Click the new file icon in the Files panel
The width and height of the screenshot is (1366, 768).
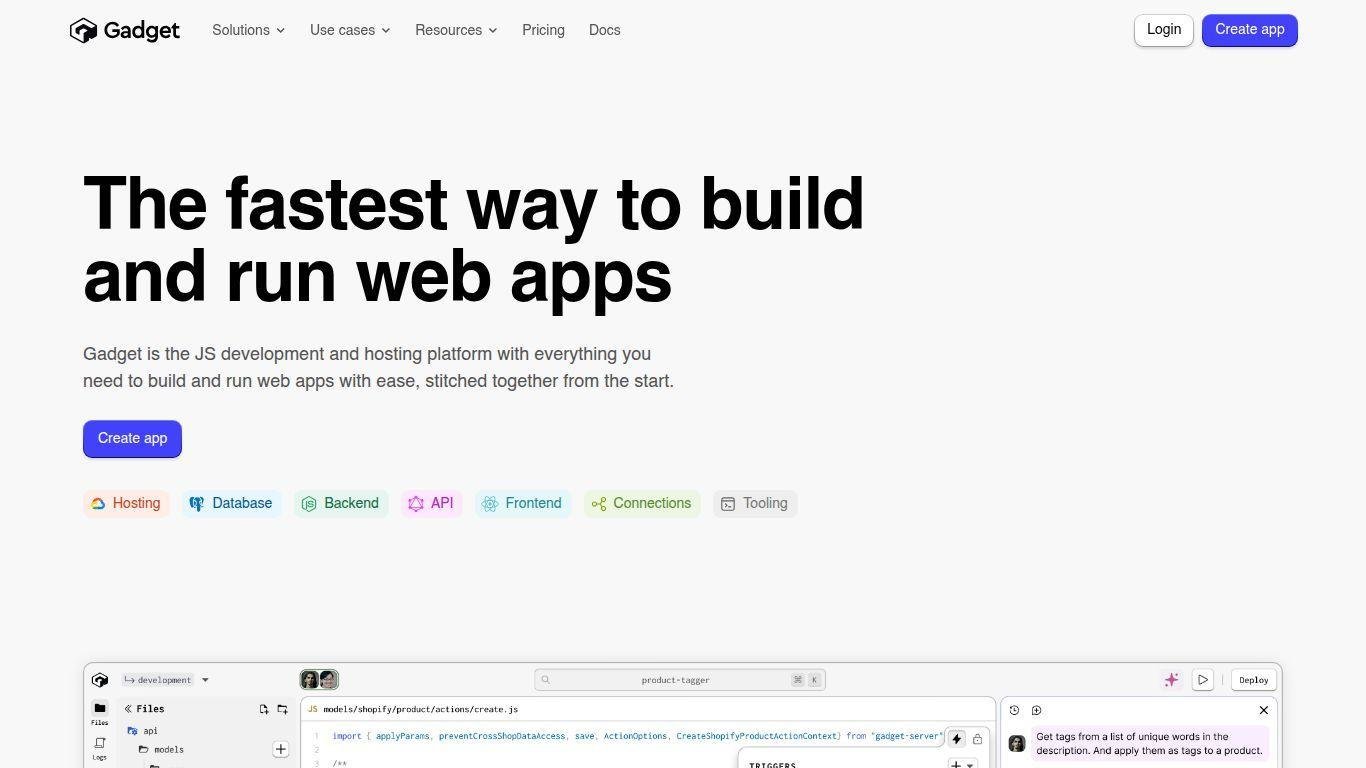[x=264, y=709]
